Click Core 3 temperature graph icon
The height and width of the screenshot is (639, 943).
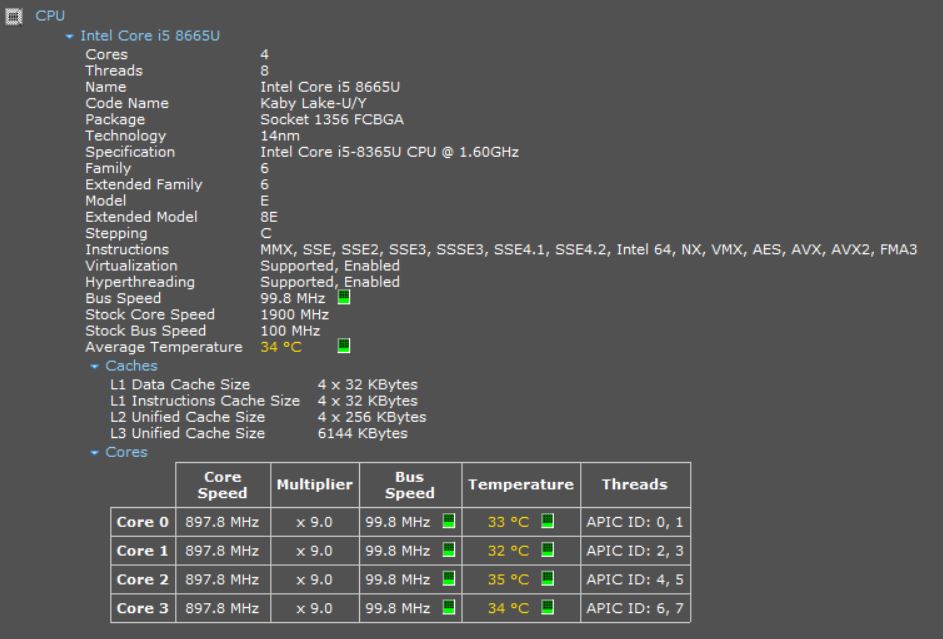point(547,608)
